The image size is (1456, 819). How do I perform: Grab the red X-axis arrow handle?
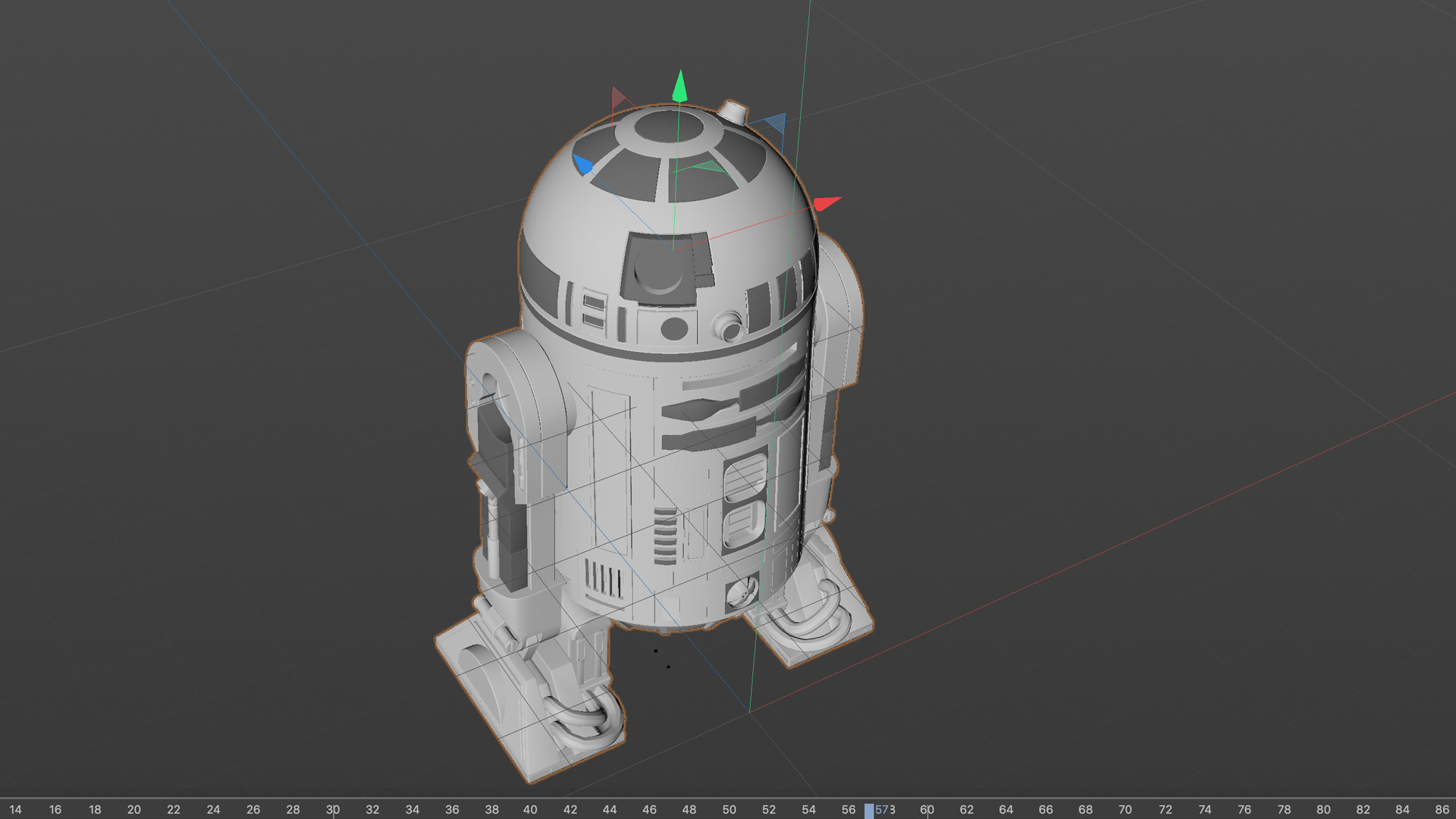pos(827,203)
